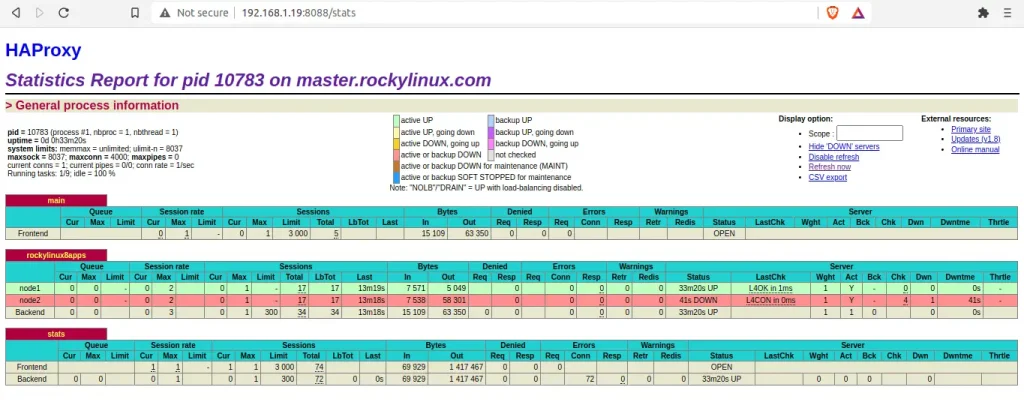The height and width of the screenshot is (417, 1024).
Task: Click the Scope text input field
Action: coord(869,133)
